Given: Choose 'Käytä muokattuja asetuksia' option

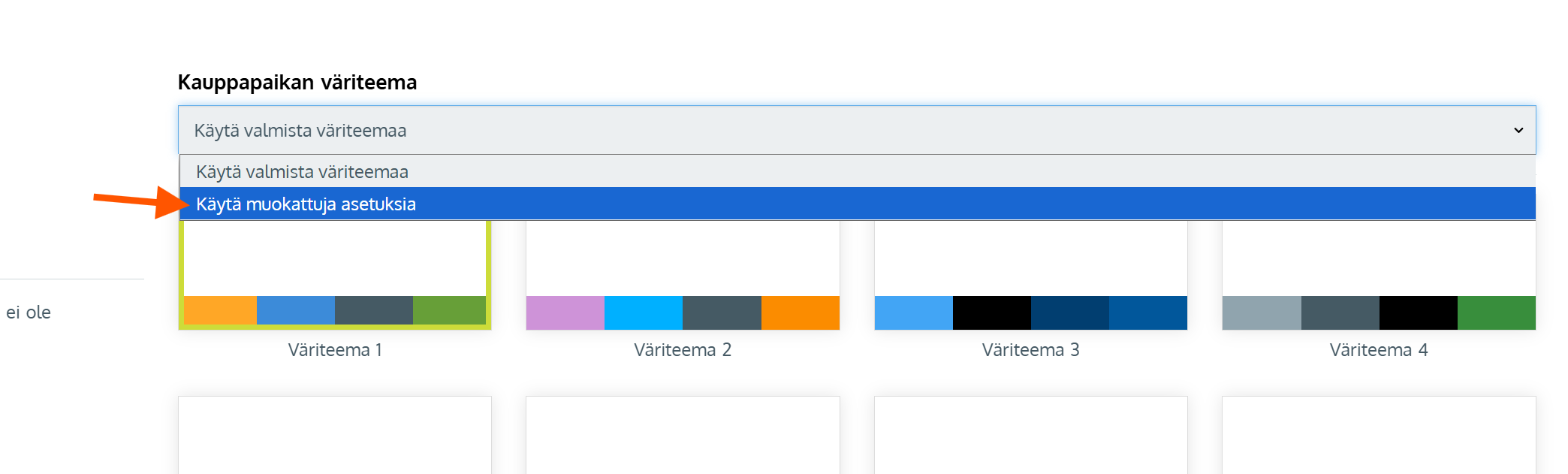Looking at the screenshot, I should click(306, 204).
